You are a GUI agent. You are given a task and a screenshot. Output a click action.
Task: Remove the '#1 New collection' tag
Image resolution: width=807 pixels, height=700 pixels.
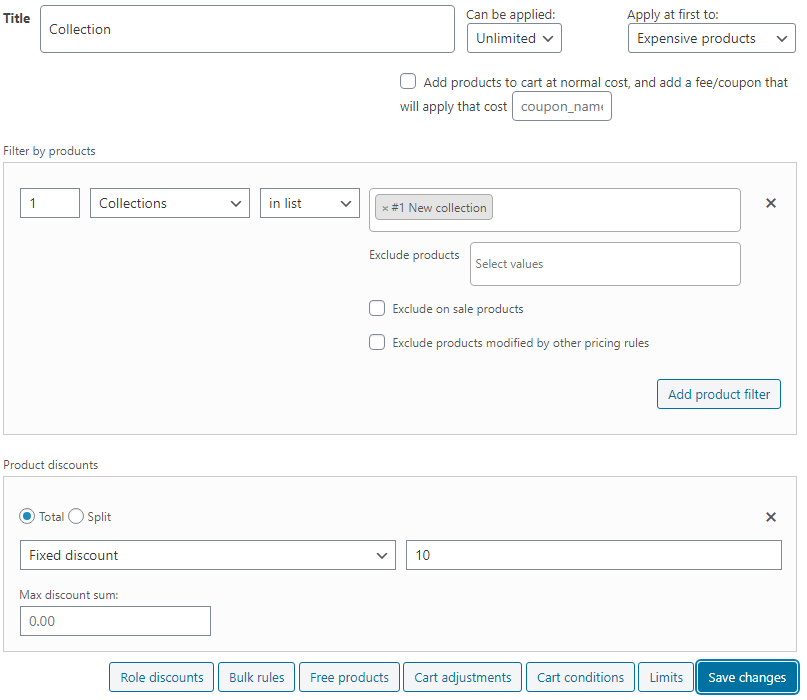click(385, 208)
